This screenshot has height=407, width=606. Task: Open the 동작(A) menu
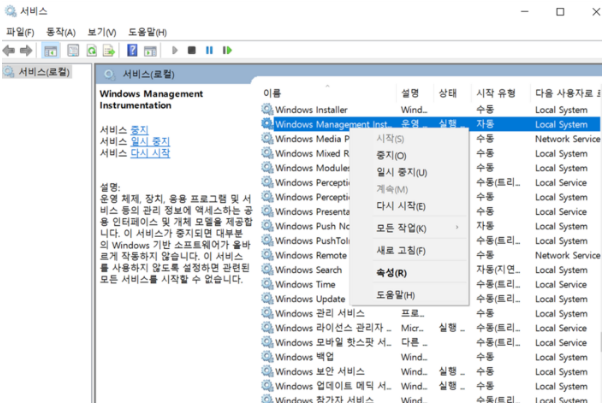click(x=61, y=32)
